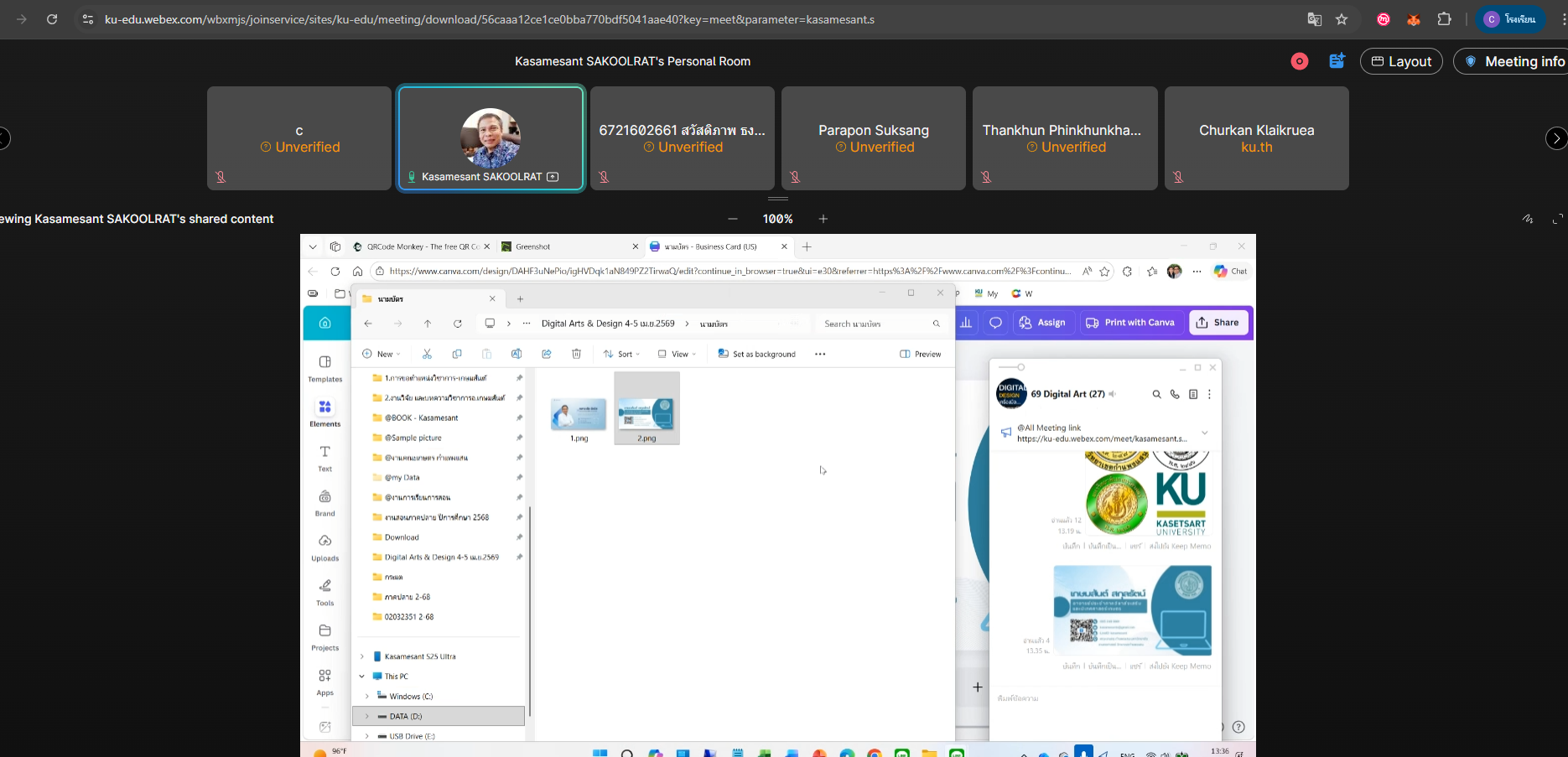1568x757 pixels.
Task: Open the browser profile button
Action: [x=1509, y=19]
